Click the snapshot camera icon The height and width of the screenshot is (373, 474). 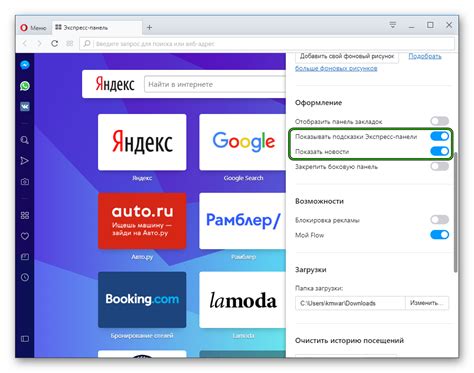pos(25,182)
